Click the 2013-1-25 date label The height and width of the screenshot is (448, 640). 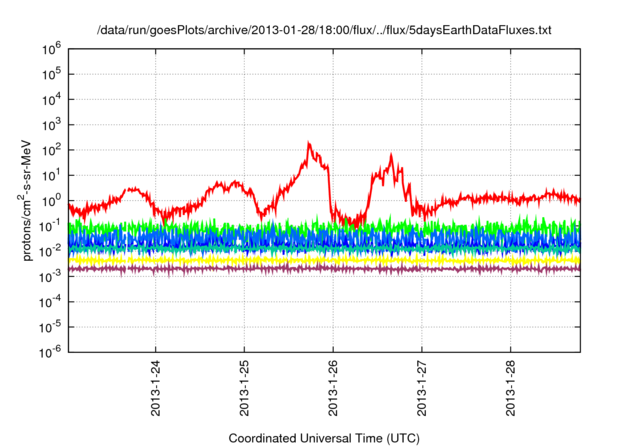(244, 388)
